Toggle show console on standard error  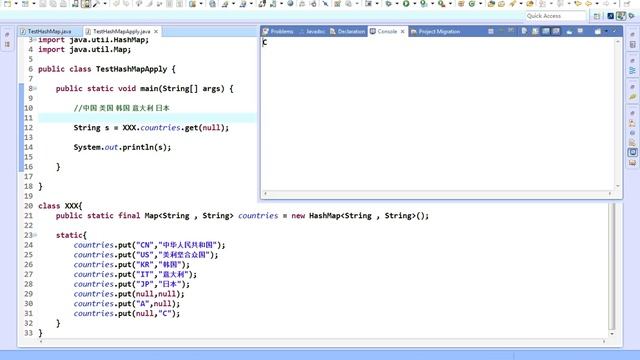point(556,31)
